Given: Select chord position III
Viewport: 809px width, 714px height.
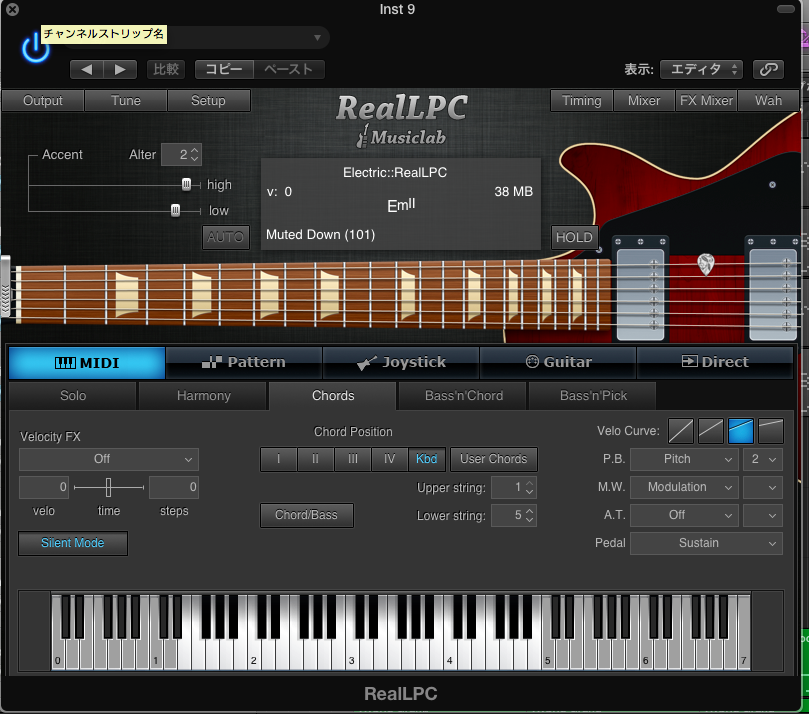Looking at the screenshot, I should point(352,459).
